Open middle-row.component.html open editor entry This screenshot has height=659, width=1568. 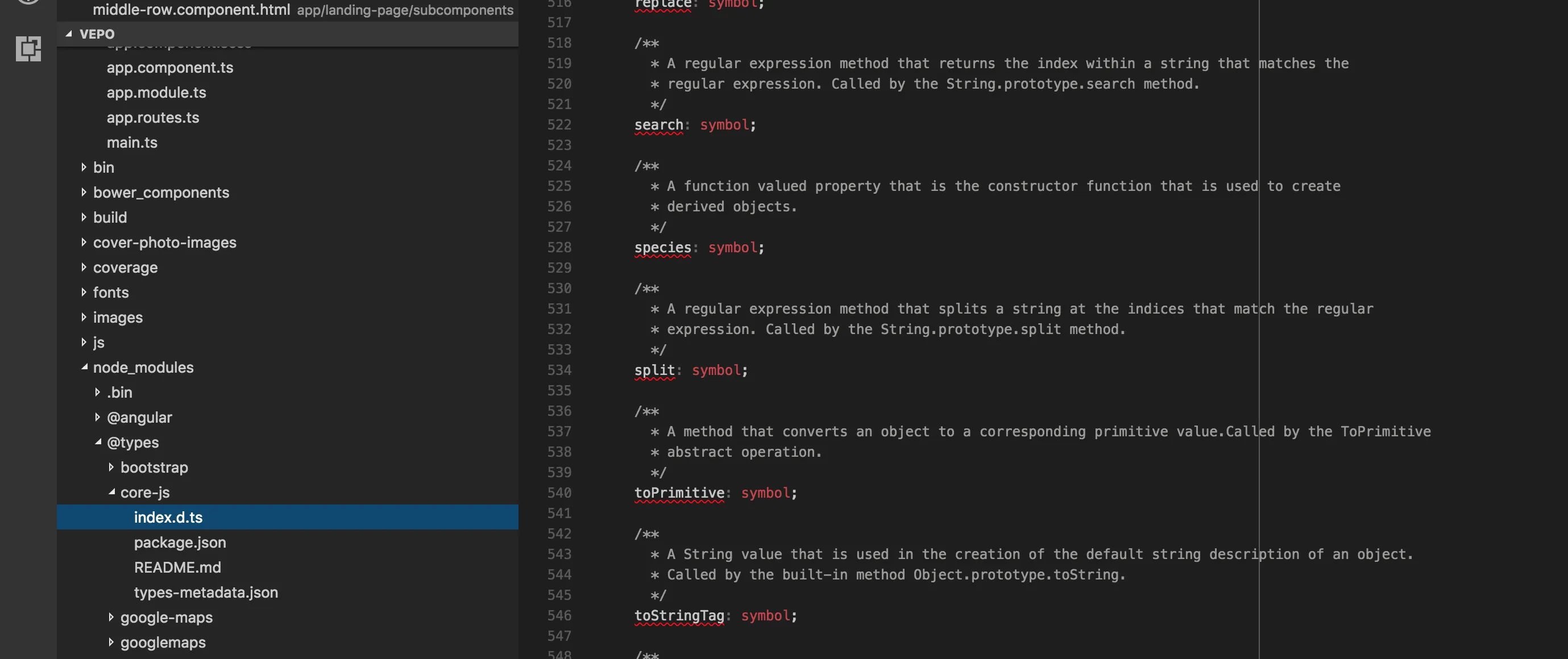[x=191, y=10]
